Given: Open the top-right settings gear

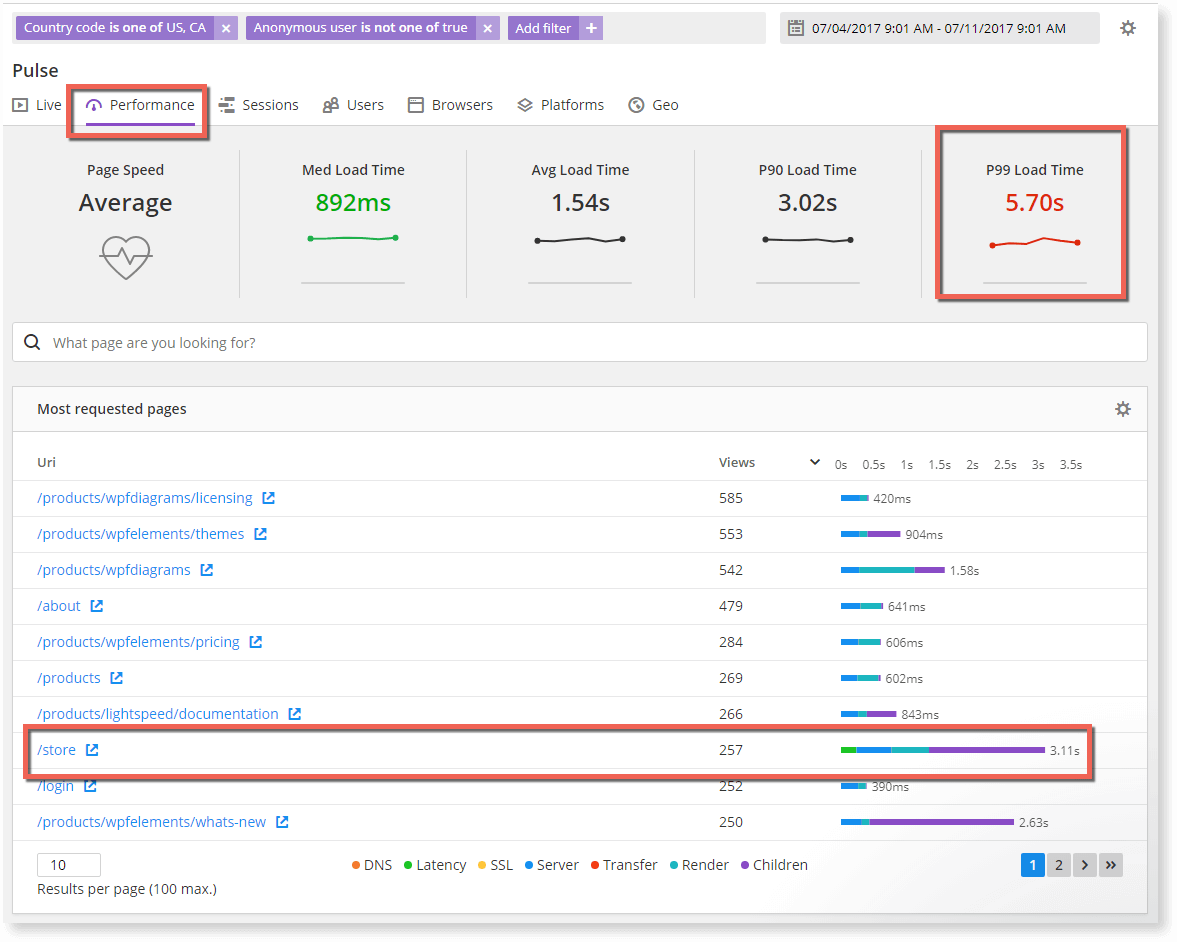Looking at the screenshot, I should point(1128,27).
